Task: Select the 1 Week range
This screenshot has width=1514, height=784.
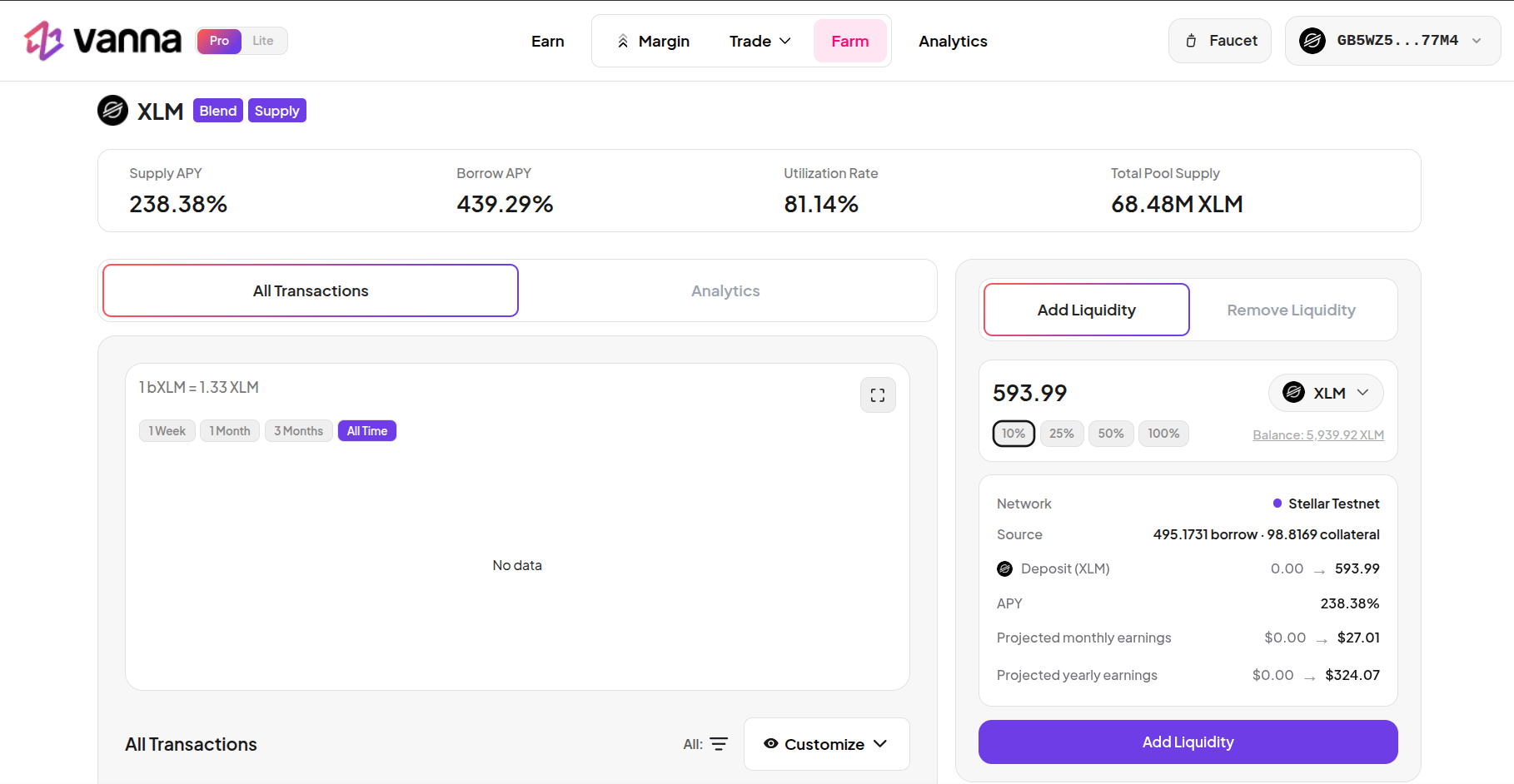Action: pos(167,431)
